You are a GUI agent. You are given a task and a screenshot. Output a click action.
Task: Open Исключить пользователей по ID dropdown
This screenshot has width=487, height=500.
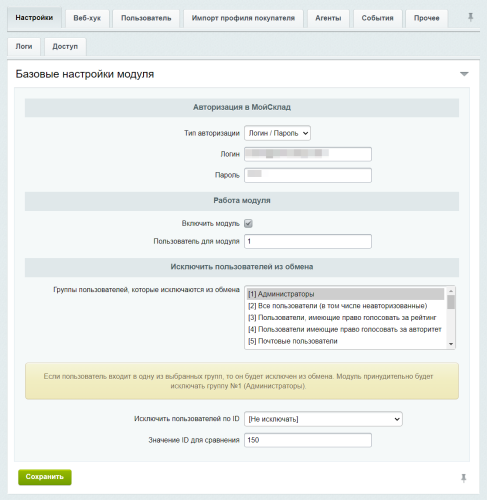point(323,419)
